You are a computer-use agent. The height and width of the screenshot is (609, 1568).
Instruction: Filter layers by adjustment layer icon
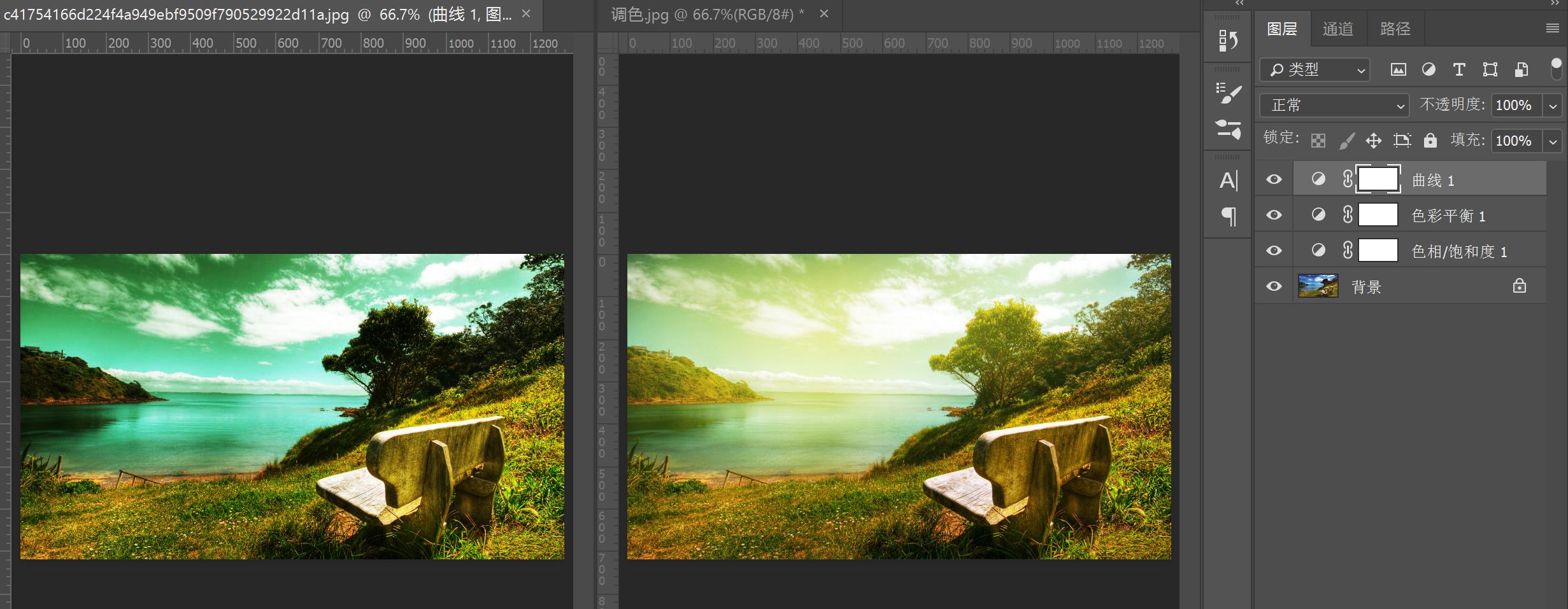[1429, 70]
